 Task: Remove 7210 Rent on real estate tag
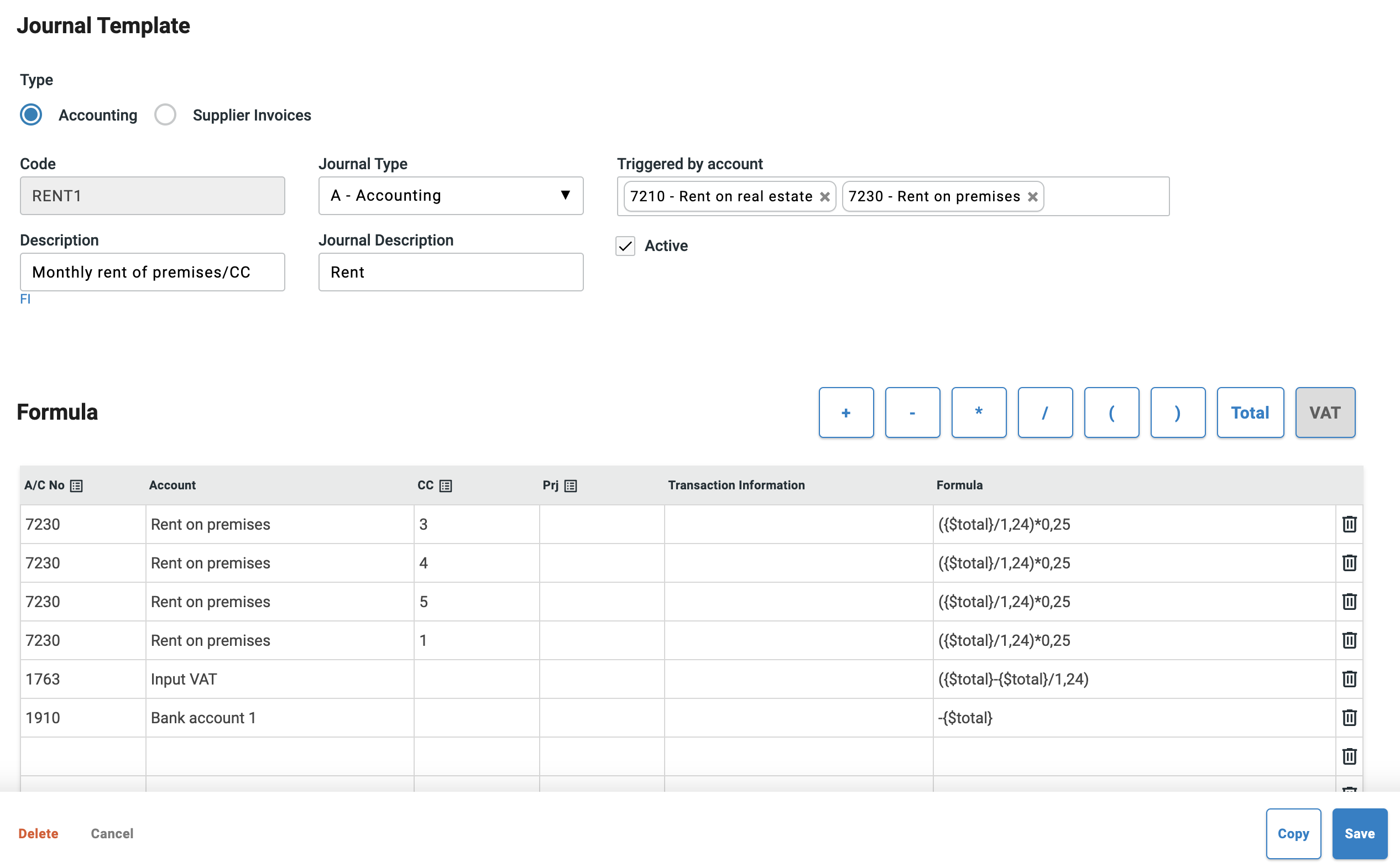pos(824,197)
